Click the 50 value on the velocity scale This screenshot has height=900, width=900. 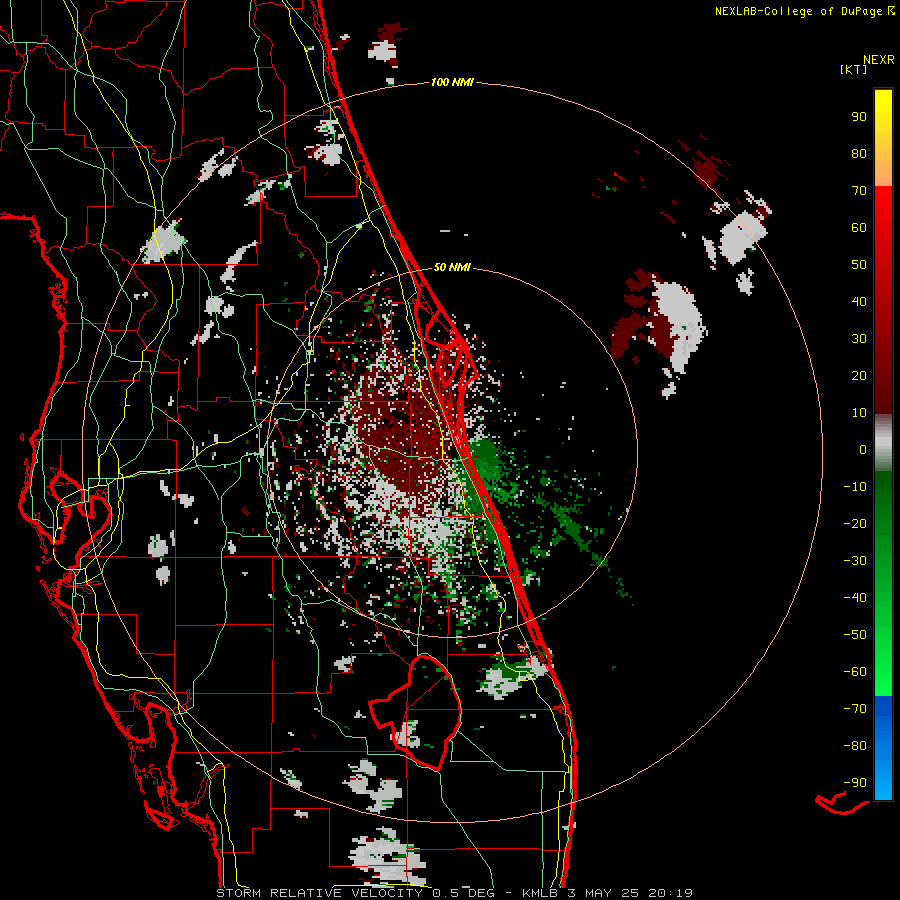coord(859,265)
